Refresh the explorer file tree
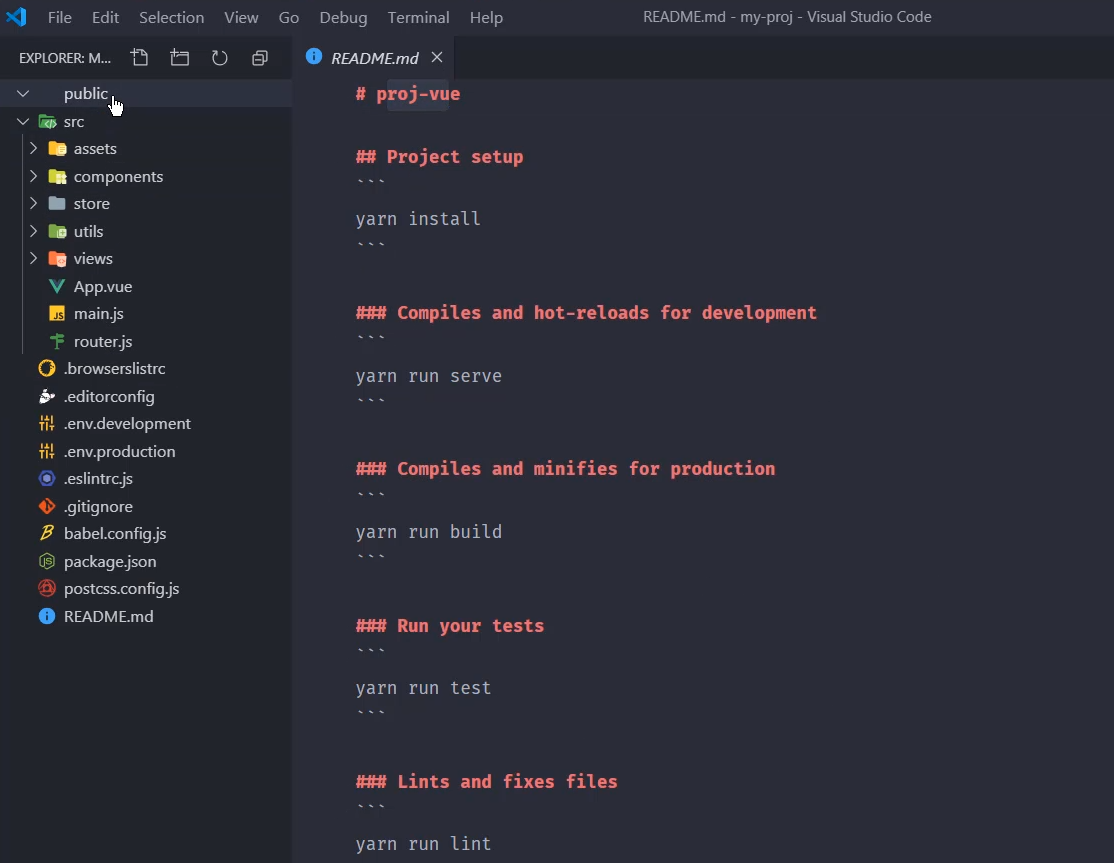This screenshot has width=1114, height=863. click(x=220, y=58)
